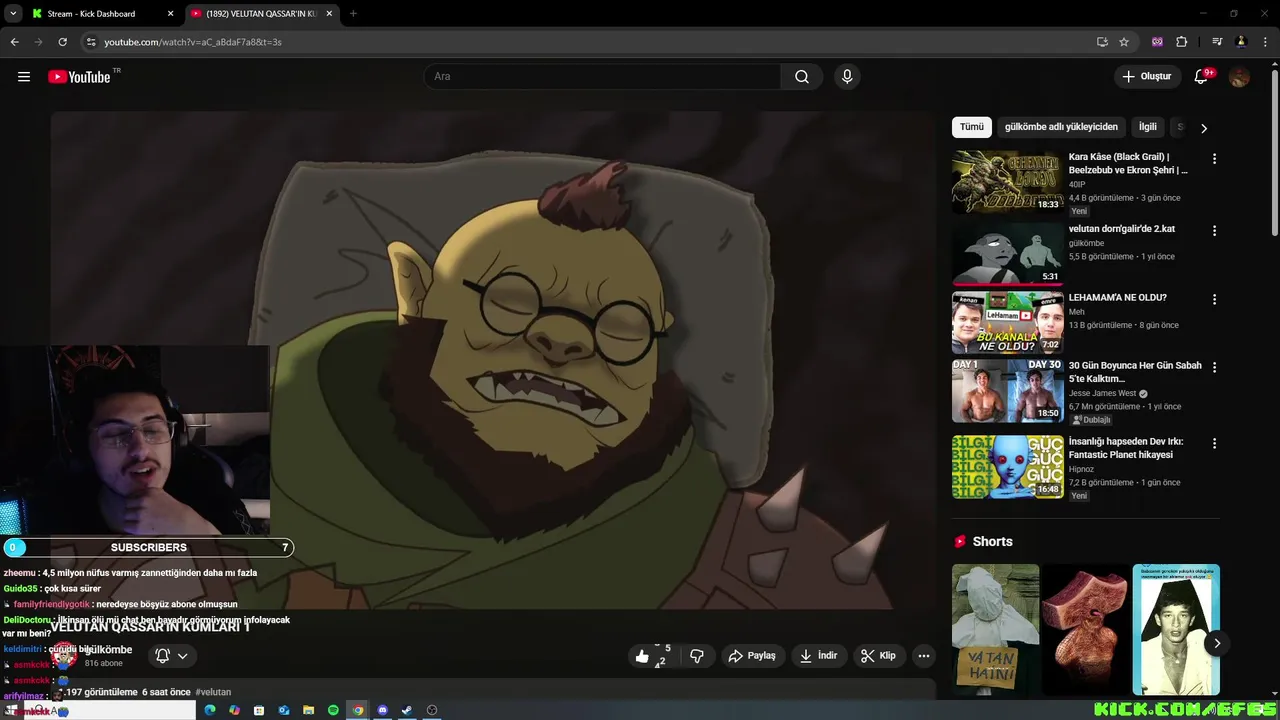This screenshot has height=720, width=1280.
Task: Open Steam from the taskbar
Action: pos(407,710)
